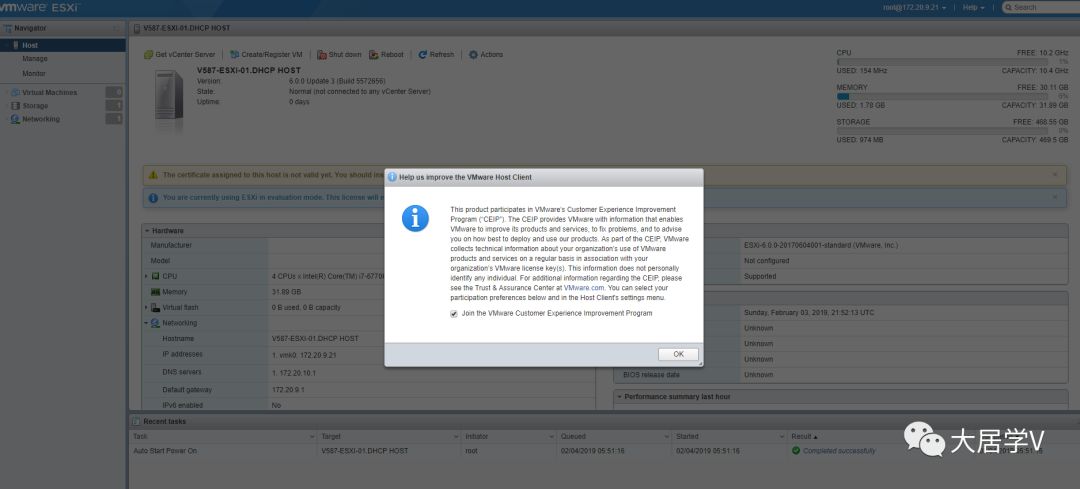This screenshot has height=489, width=1080.
Task: Dismiss the certificate warning banner
Action: [x=1055, y=175]
